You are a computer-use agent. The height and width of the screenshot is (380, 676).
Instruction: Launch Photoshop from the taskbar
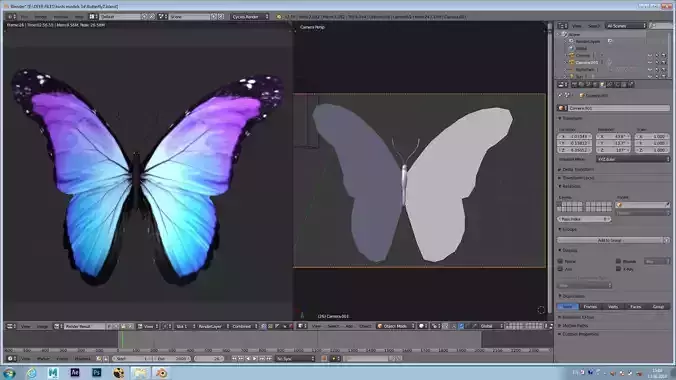pyautogui.click(x=97, y=372)
